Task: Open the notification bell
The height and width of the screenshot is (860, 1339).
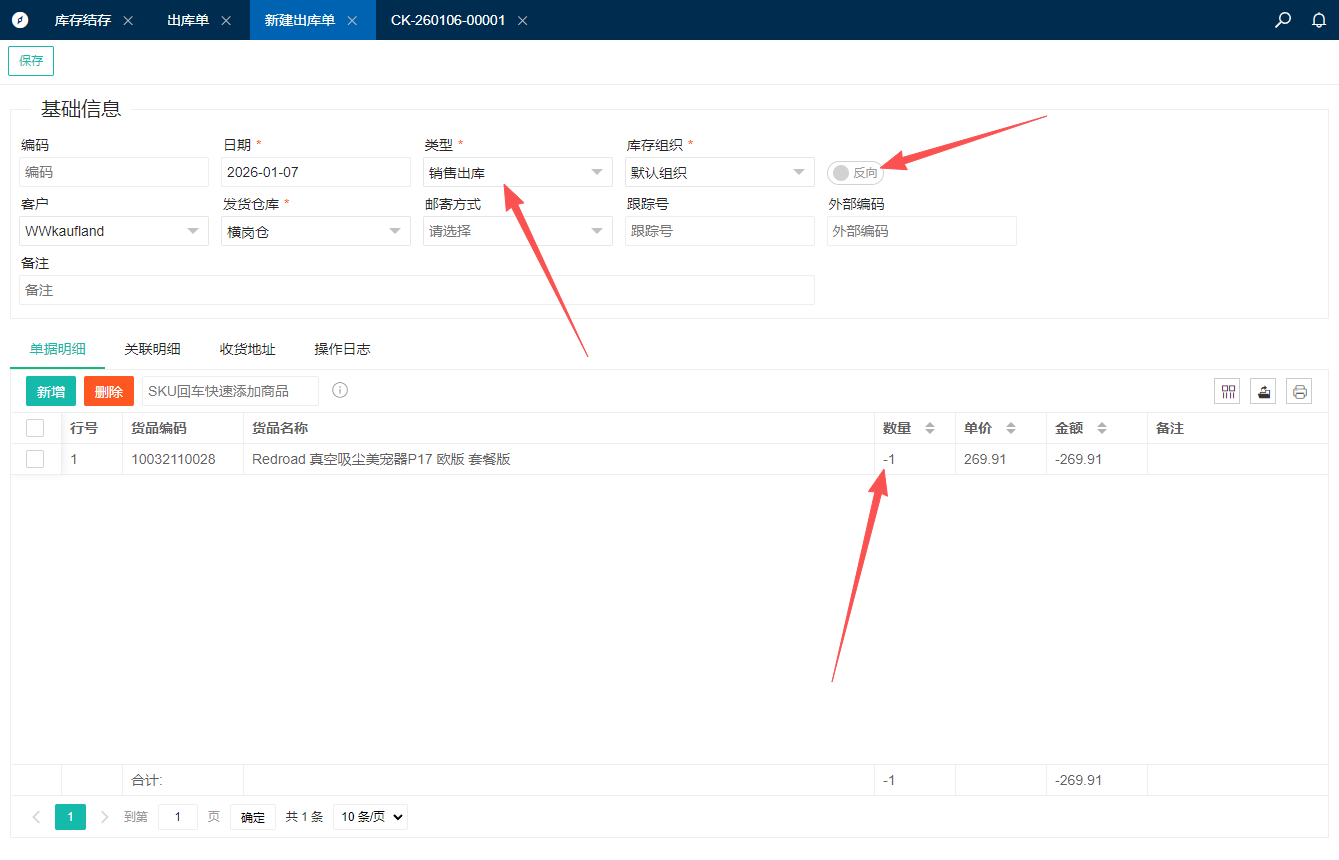Action: [x=1319, y=20]
